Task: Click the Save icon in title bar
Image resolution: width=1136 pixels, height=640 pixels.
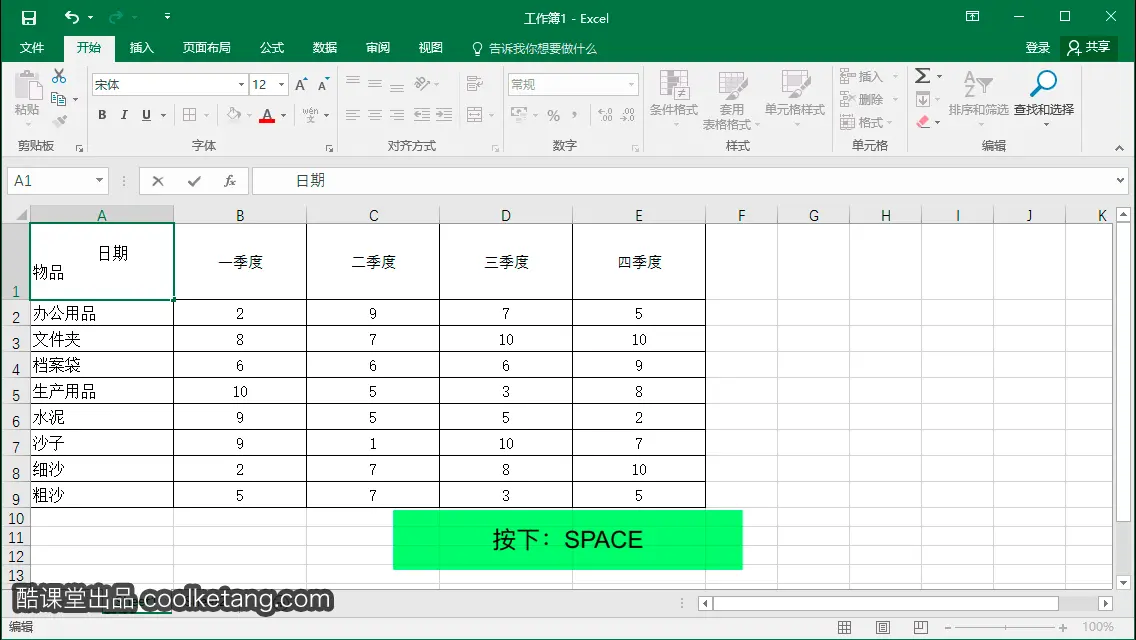Action: (29, 17)
